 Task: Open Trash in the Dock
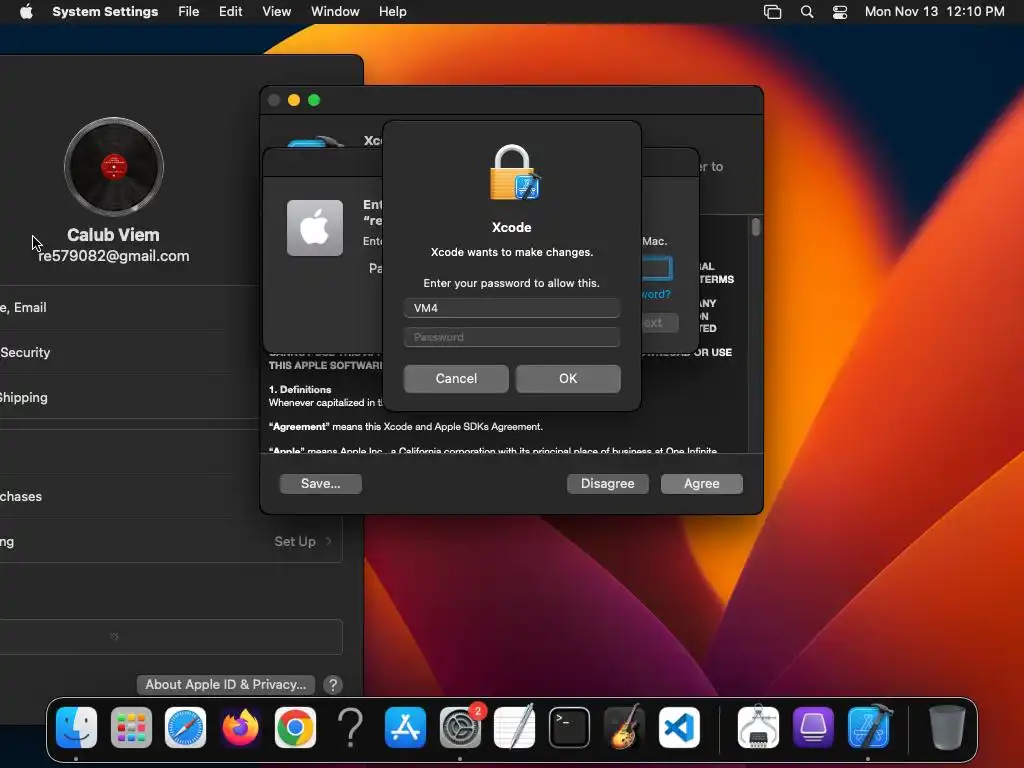(x=946, y=727)
